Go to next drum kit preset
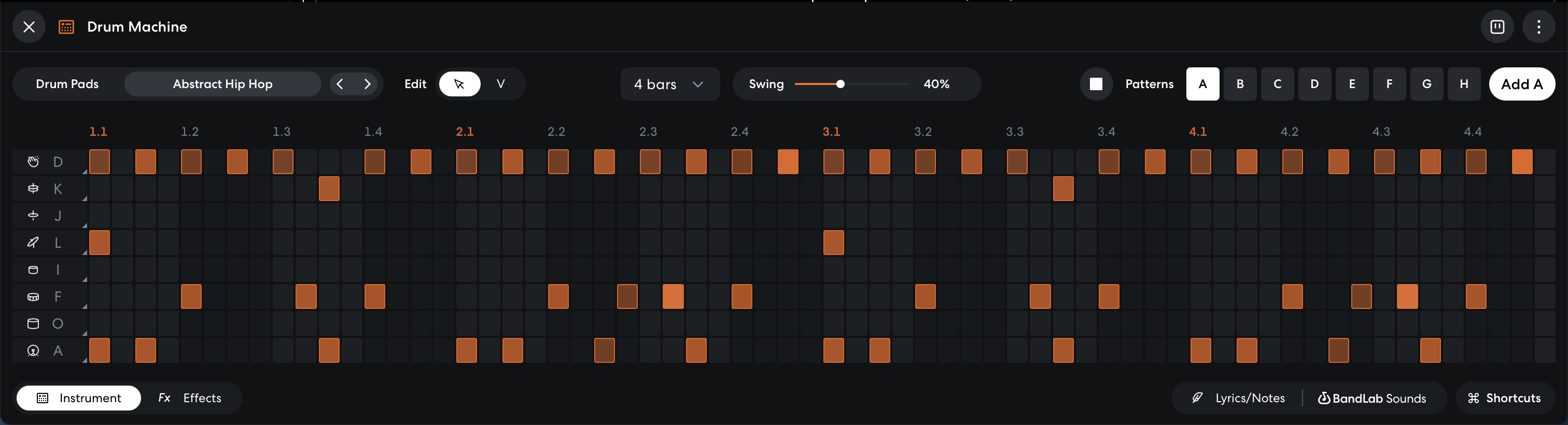Image resolution: width=1568 pixels, height=425 pixels. tap(367, 84)
